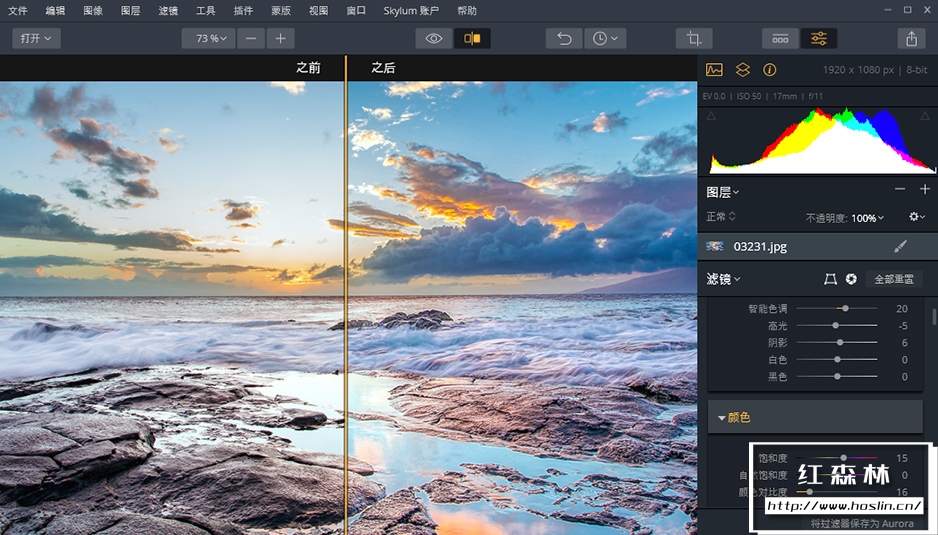Viewport: 938px width, 535px height.
Task: Click the 03231.jpg layer thumbnail
Action: pyautogui.click(x=715, y=246)
